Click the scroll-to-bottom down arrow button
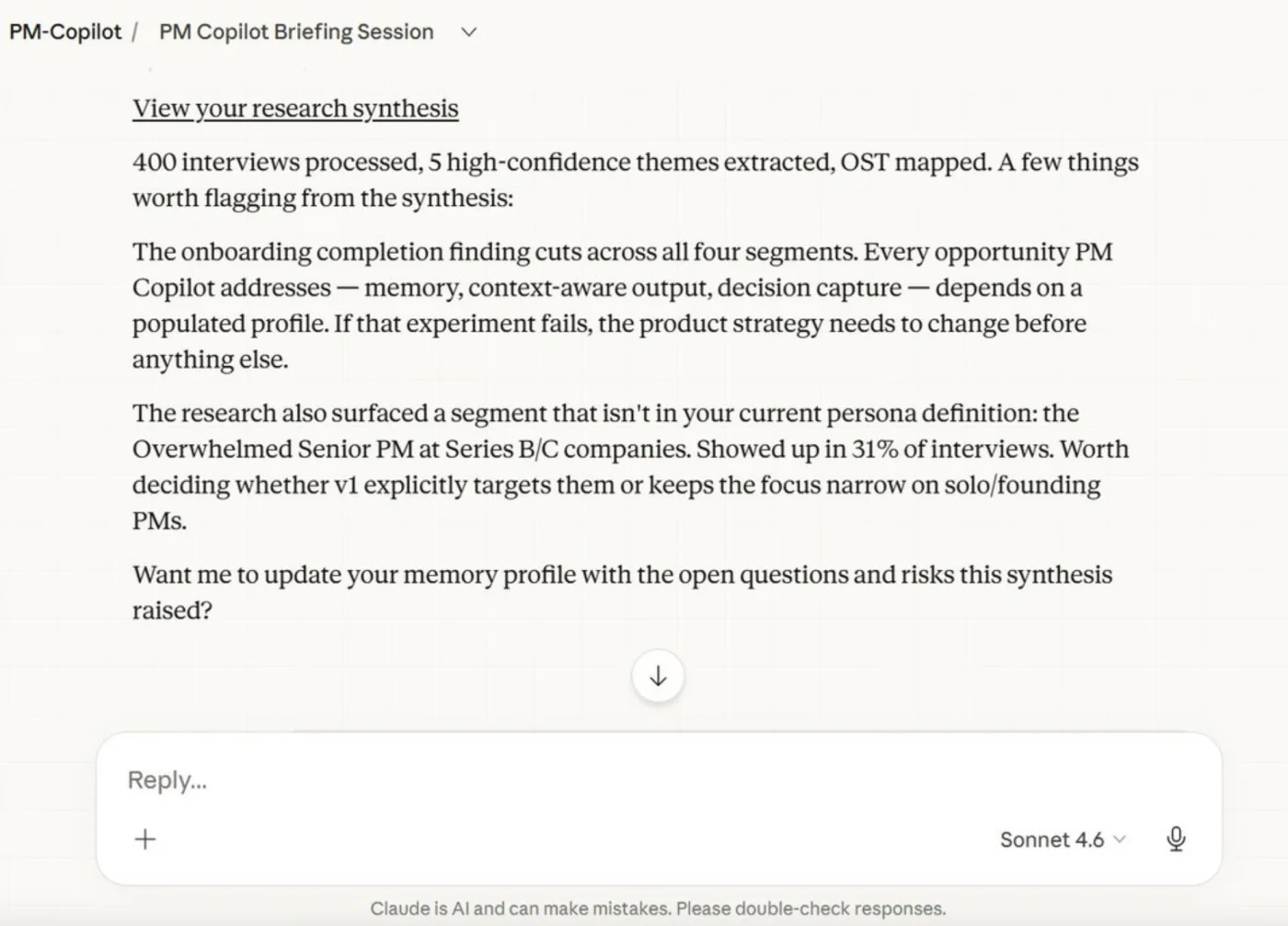 (x=658, y=677)
